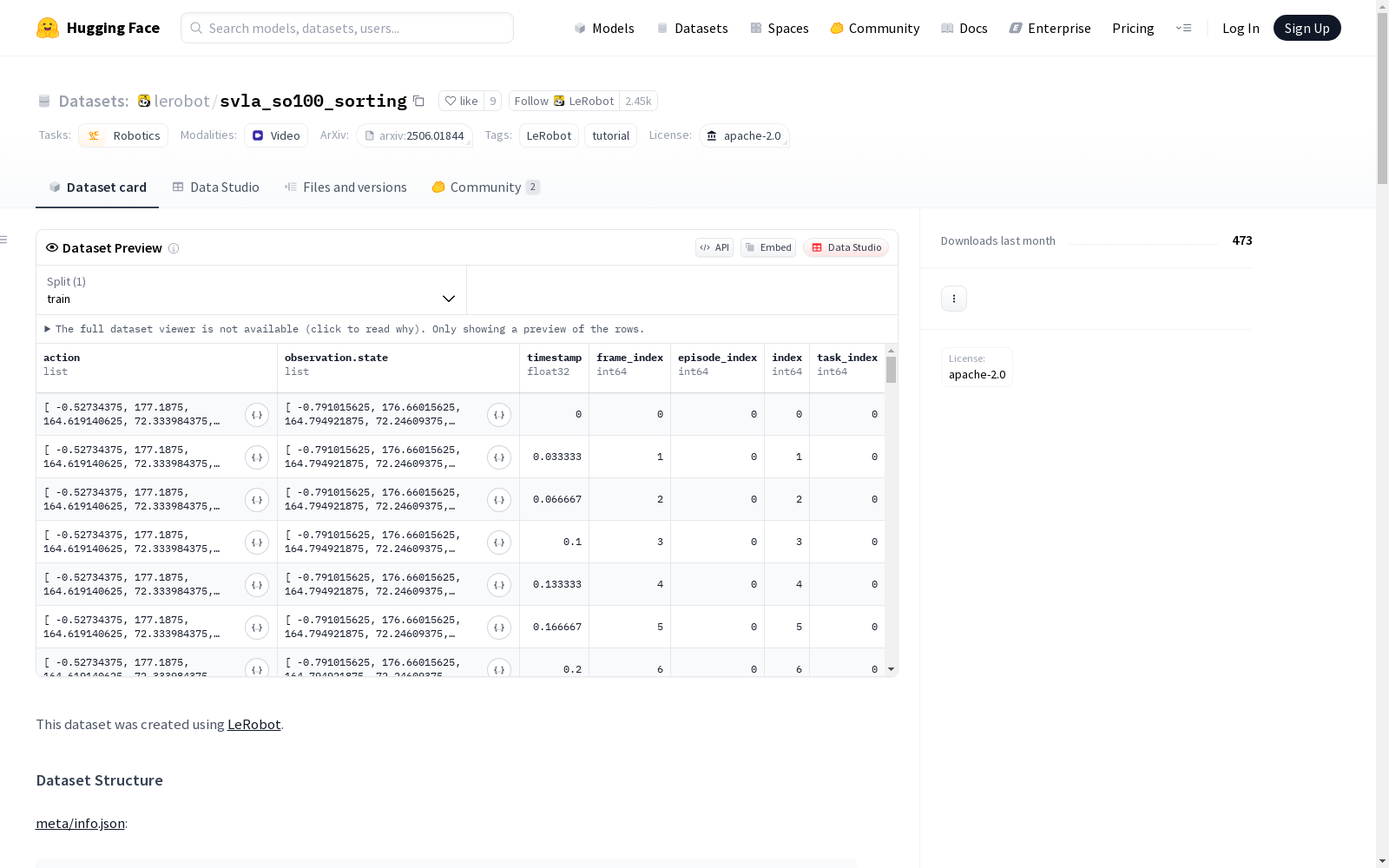The image size is (1389, 868).
Task: Click the apache-2.0 license tag in header
Action: tap(744, 135)
